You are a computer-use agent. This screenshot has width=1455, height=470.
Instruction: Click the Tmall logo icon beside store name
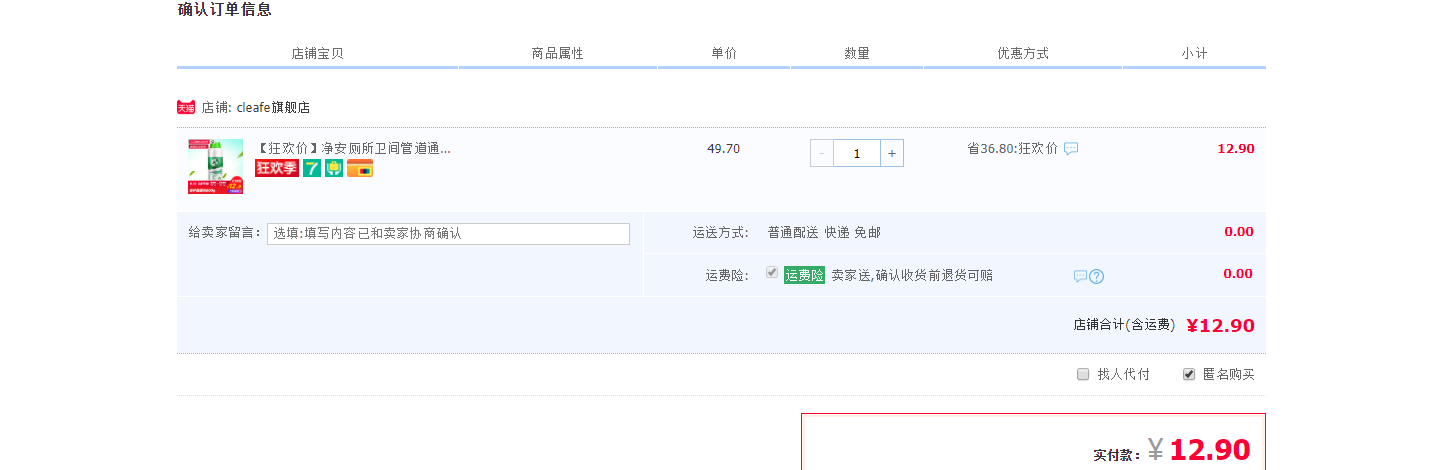pos(186,107)
